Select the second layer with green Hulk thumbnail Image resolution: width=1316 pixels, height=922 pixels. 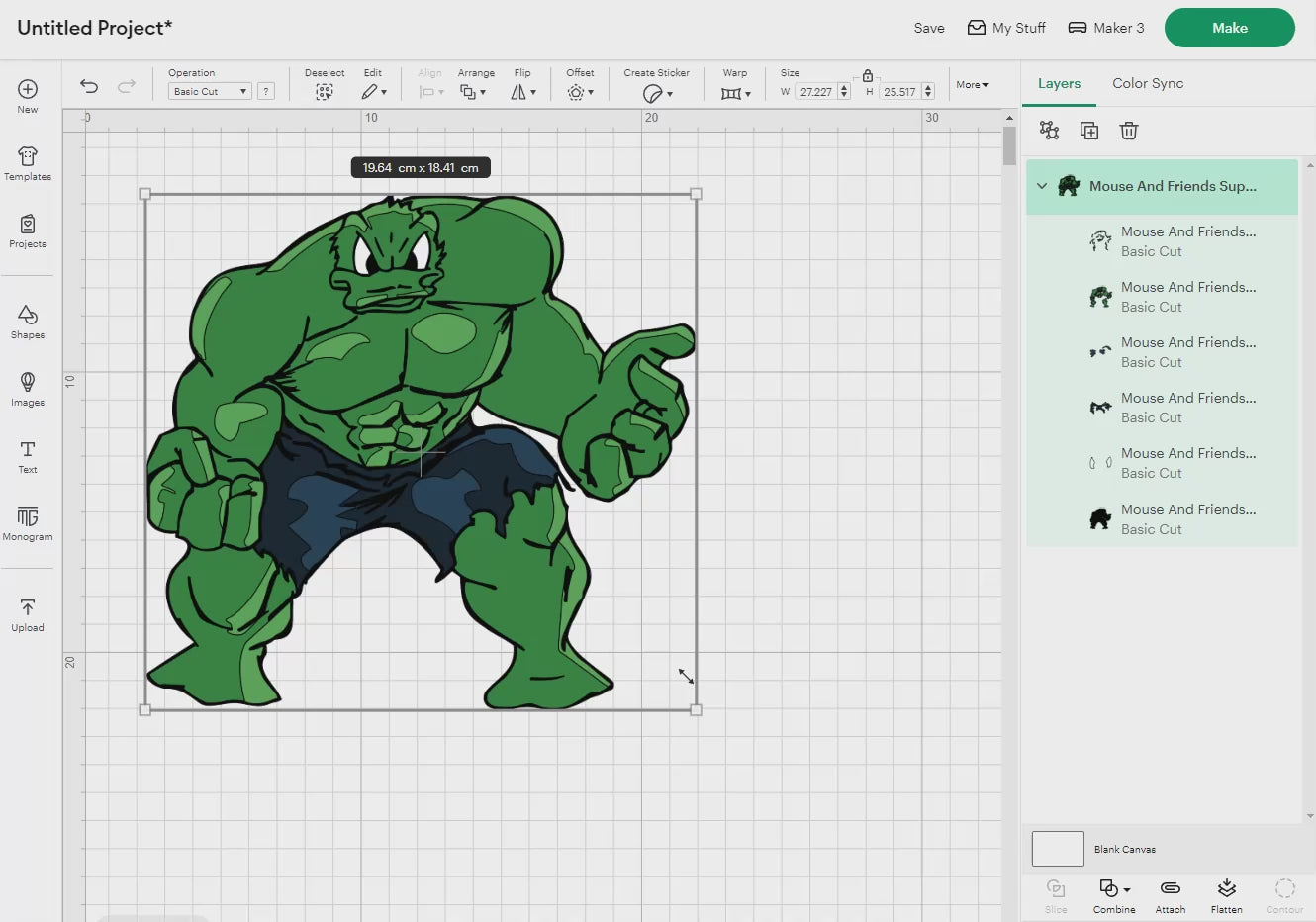1162,297
